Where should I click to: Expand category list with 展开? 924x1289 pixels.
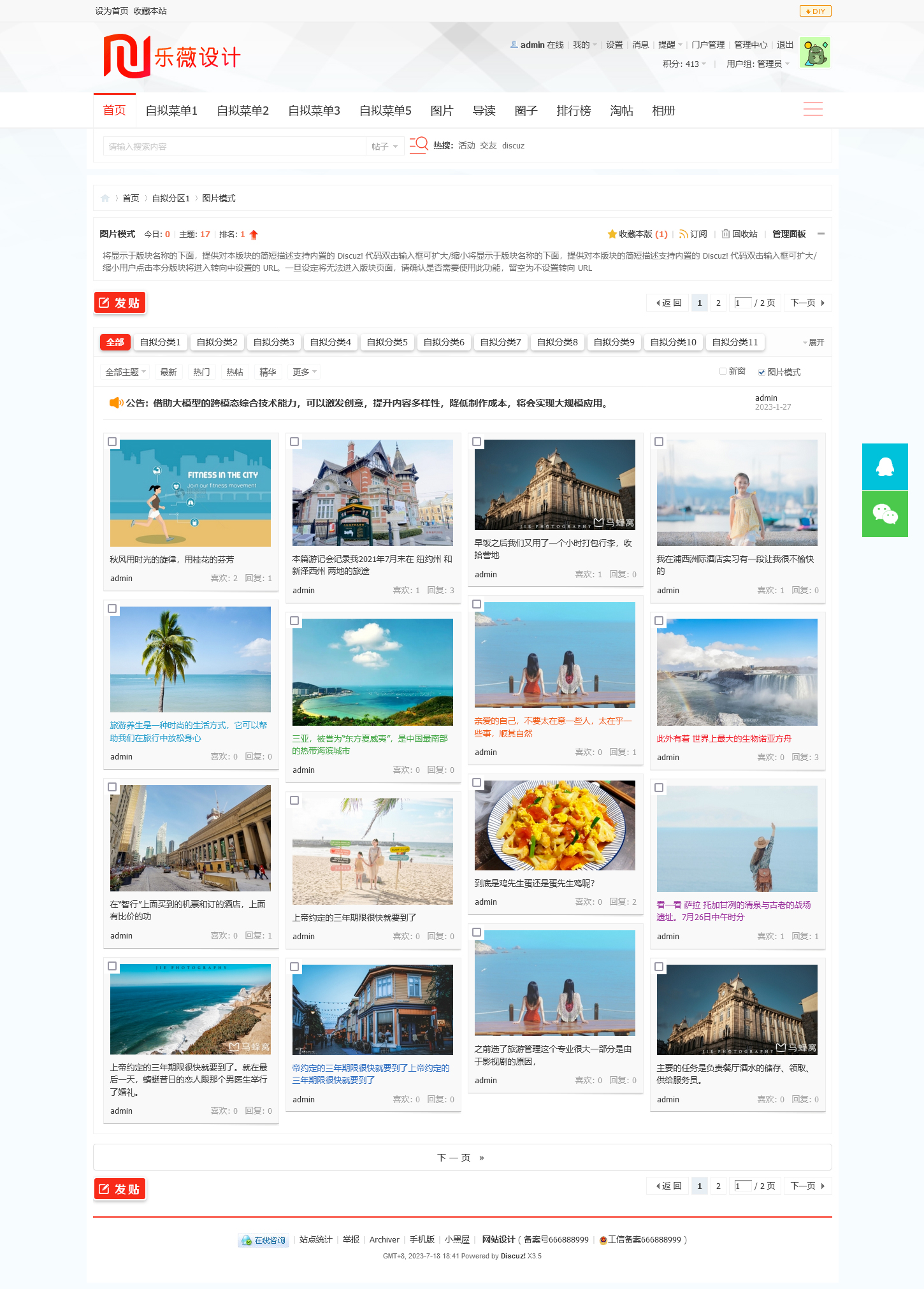tap(813, 343)
